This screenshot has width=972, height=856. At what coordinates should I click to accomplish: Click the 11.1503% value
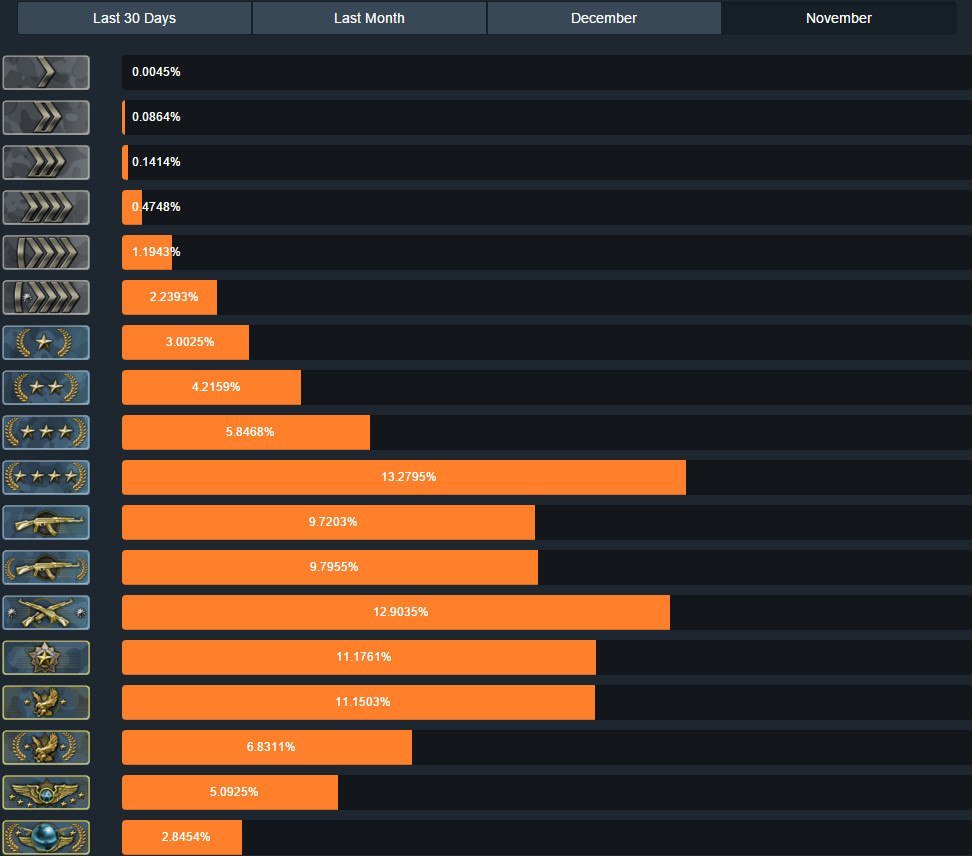(363, 702)
